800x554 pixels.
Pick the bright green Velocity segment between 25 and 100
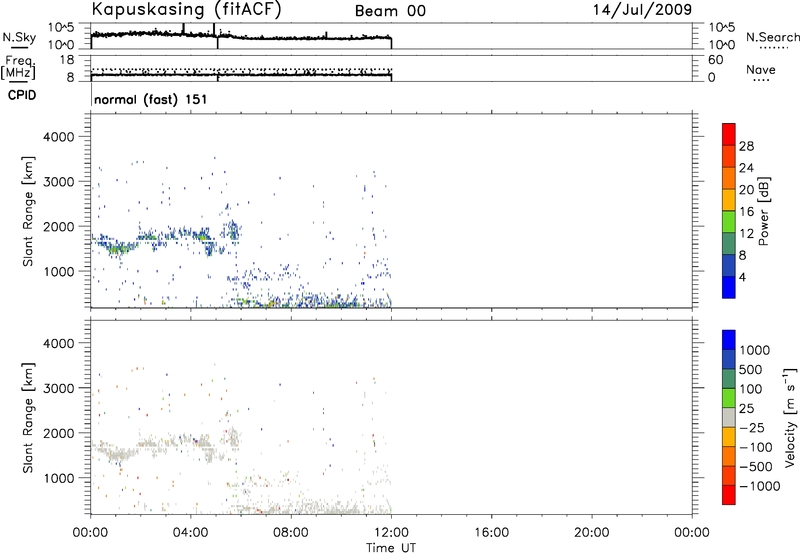pos(729,398)
